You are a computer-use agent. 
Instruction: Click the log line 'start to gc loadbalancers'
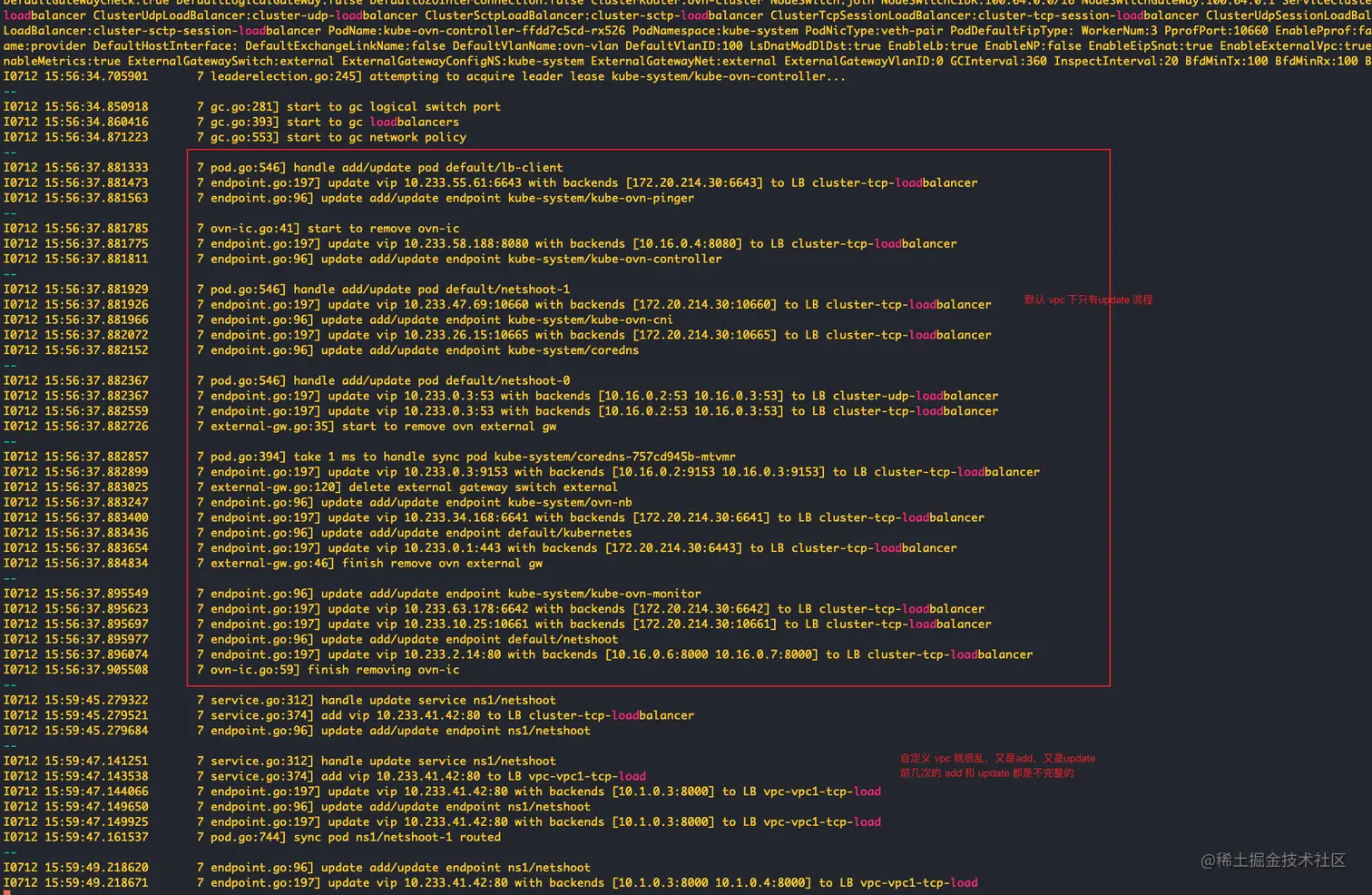tap(231, 122)
